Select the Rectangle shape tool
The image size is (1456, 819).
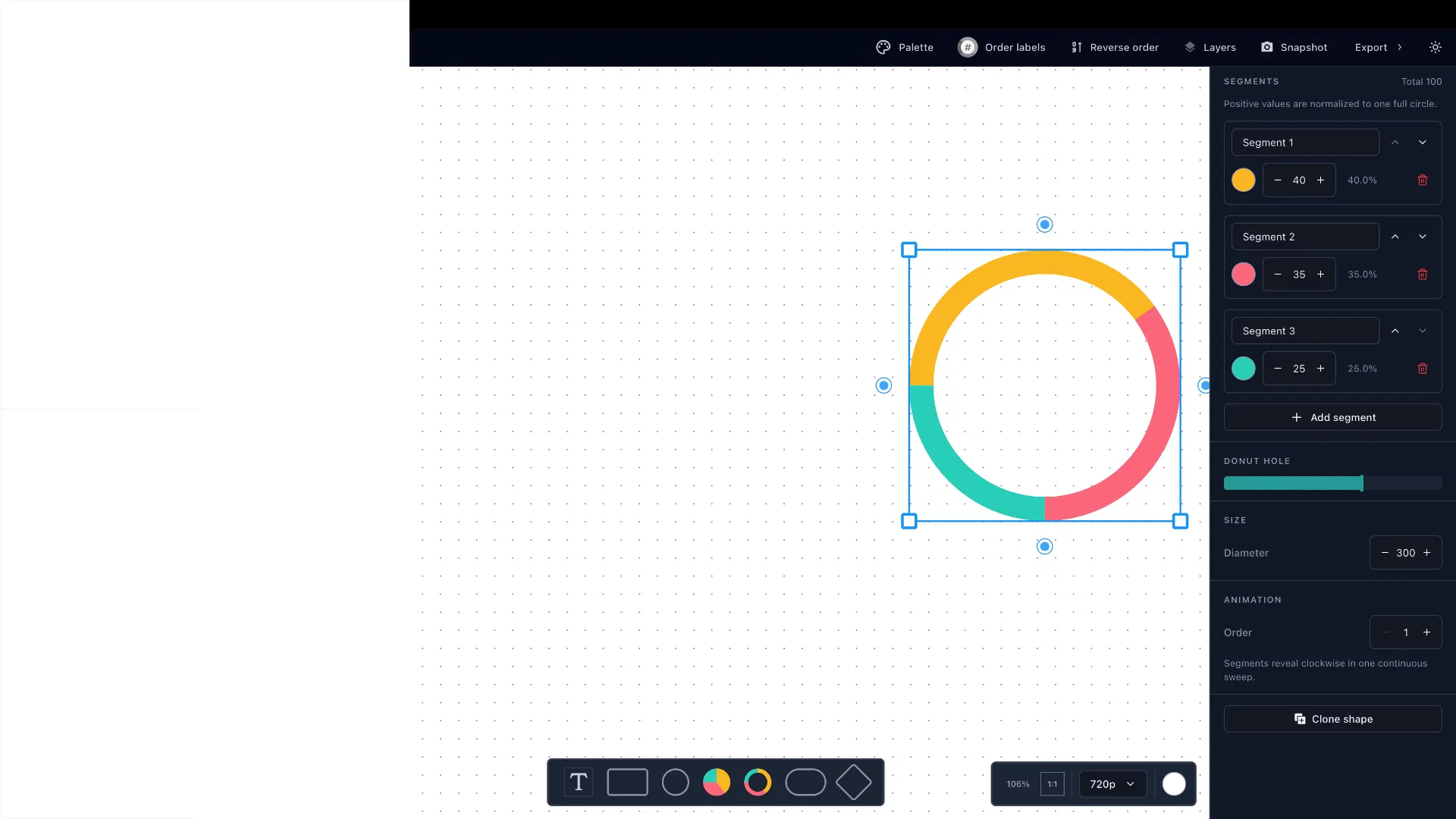pyautogui.click(x=627, y=782)
